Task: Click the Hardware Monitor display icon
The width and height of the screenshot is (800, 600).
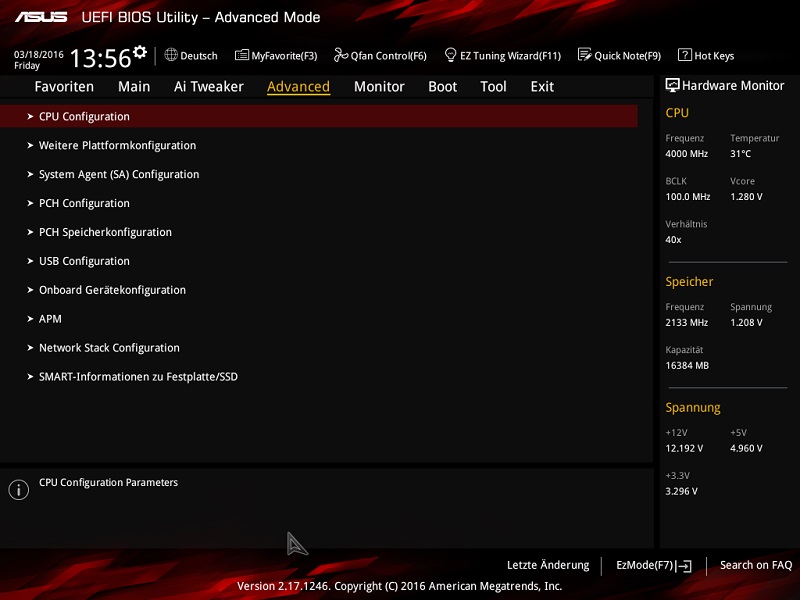Action: pos(672,85)
